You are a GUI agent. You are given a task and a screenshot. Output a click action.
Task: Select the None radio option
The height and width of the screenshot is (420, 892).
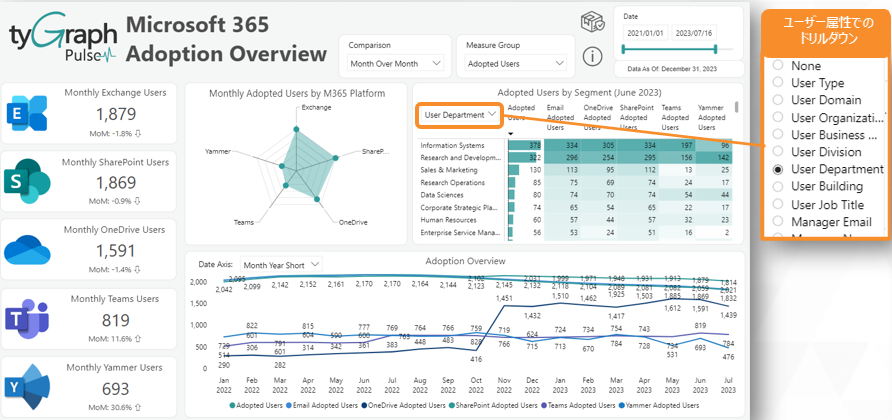coord(777,65)
